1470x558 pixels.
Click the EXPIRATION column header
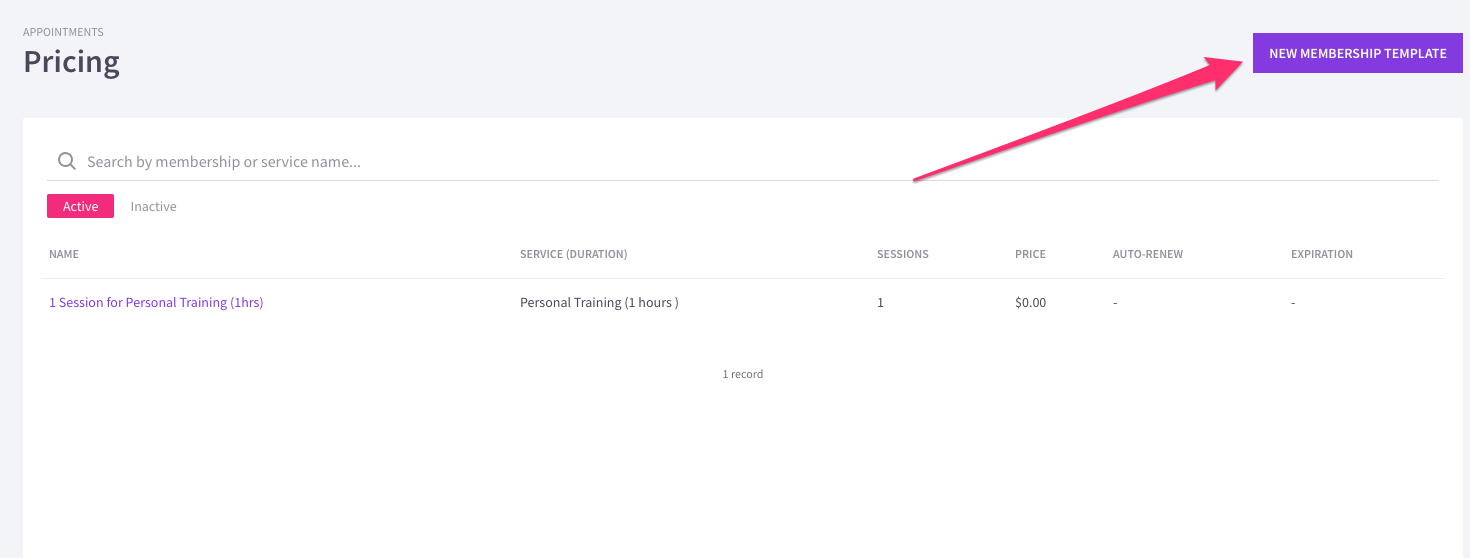pyautogui.click(x=1321, y=254)
